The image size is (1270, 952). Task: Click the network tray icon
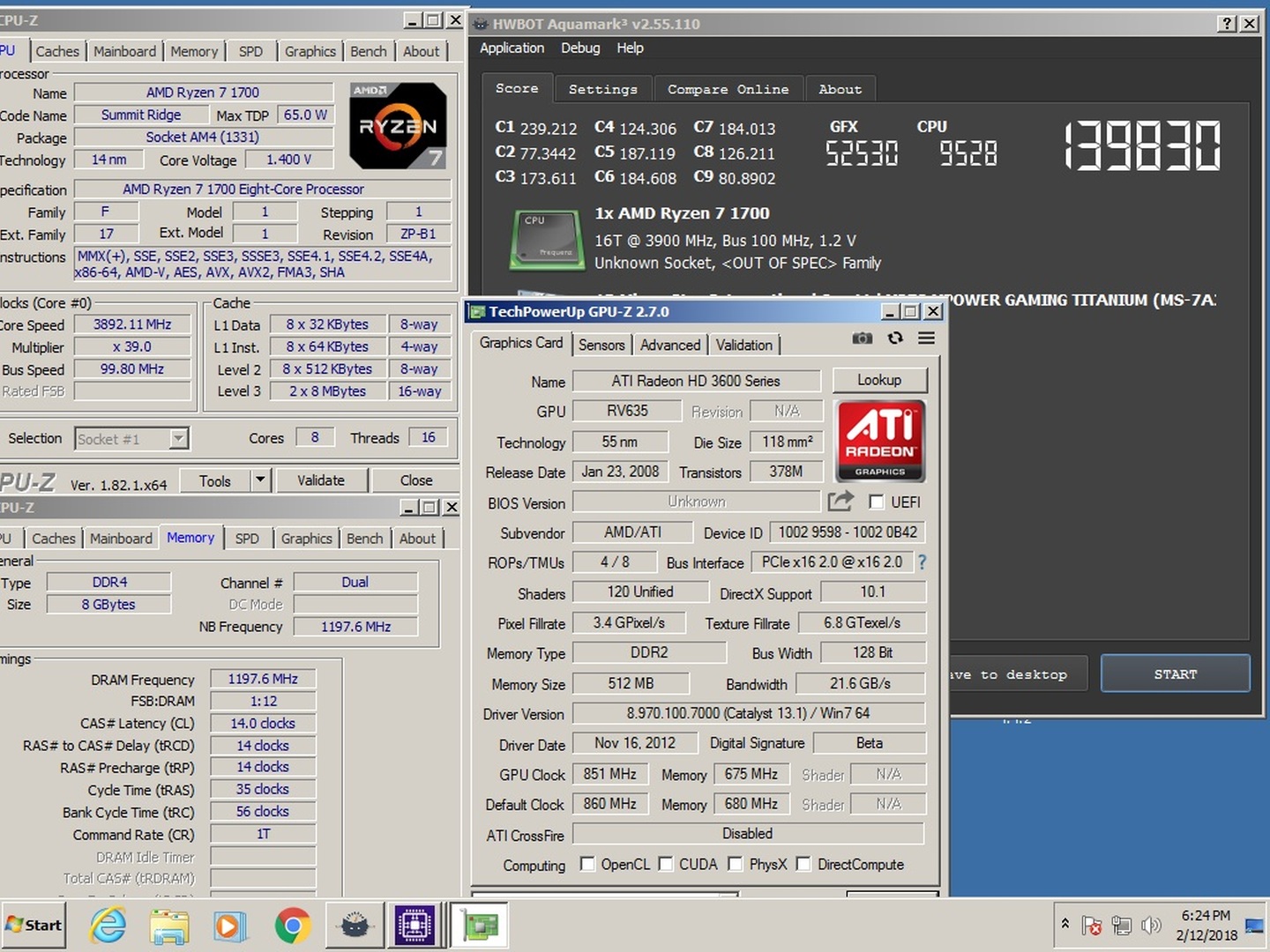1122,926
